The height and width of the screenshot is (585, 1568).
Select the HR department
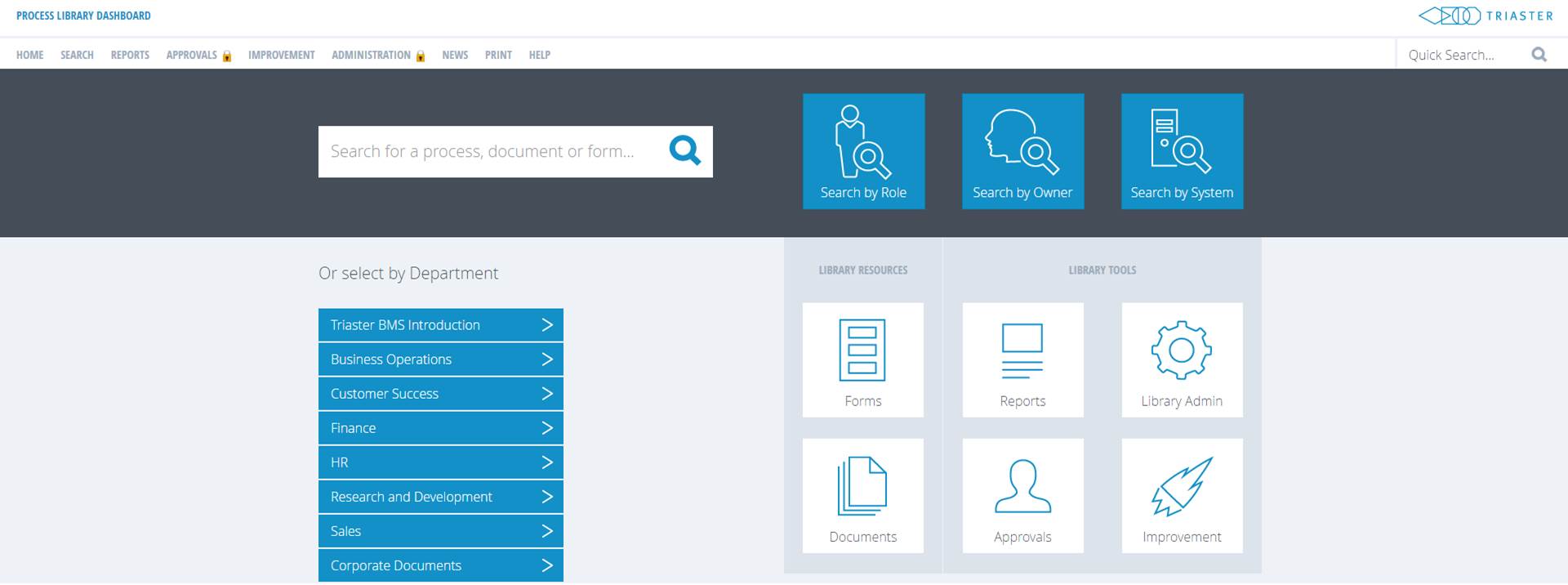click(x=441, y=462)
